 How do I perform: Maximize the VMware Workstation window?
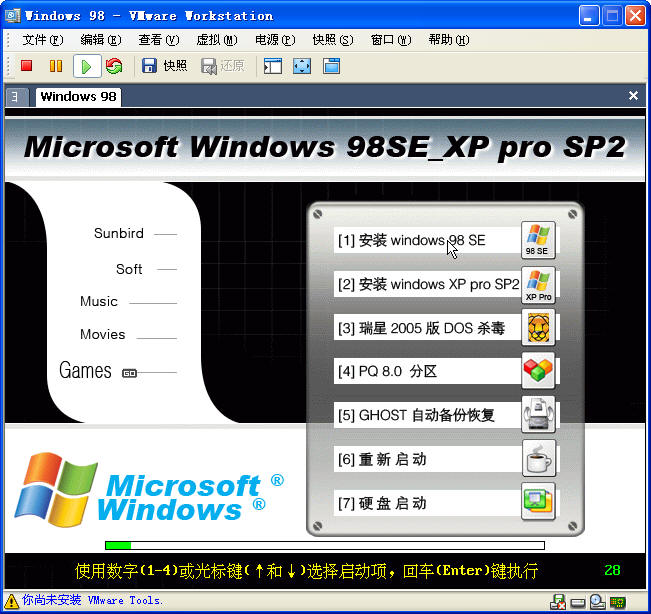(612, 16)
